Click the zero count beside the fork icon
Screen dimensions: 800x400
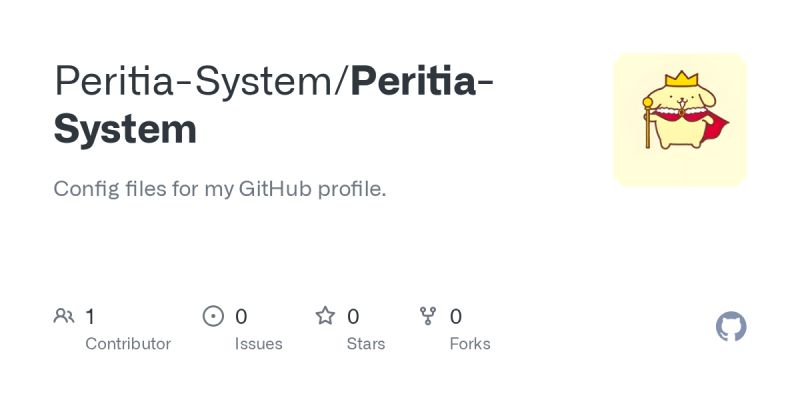456,317
